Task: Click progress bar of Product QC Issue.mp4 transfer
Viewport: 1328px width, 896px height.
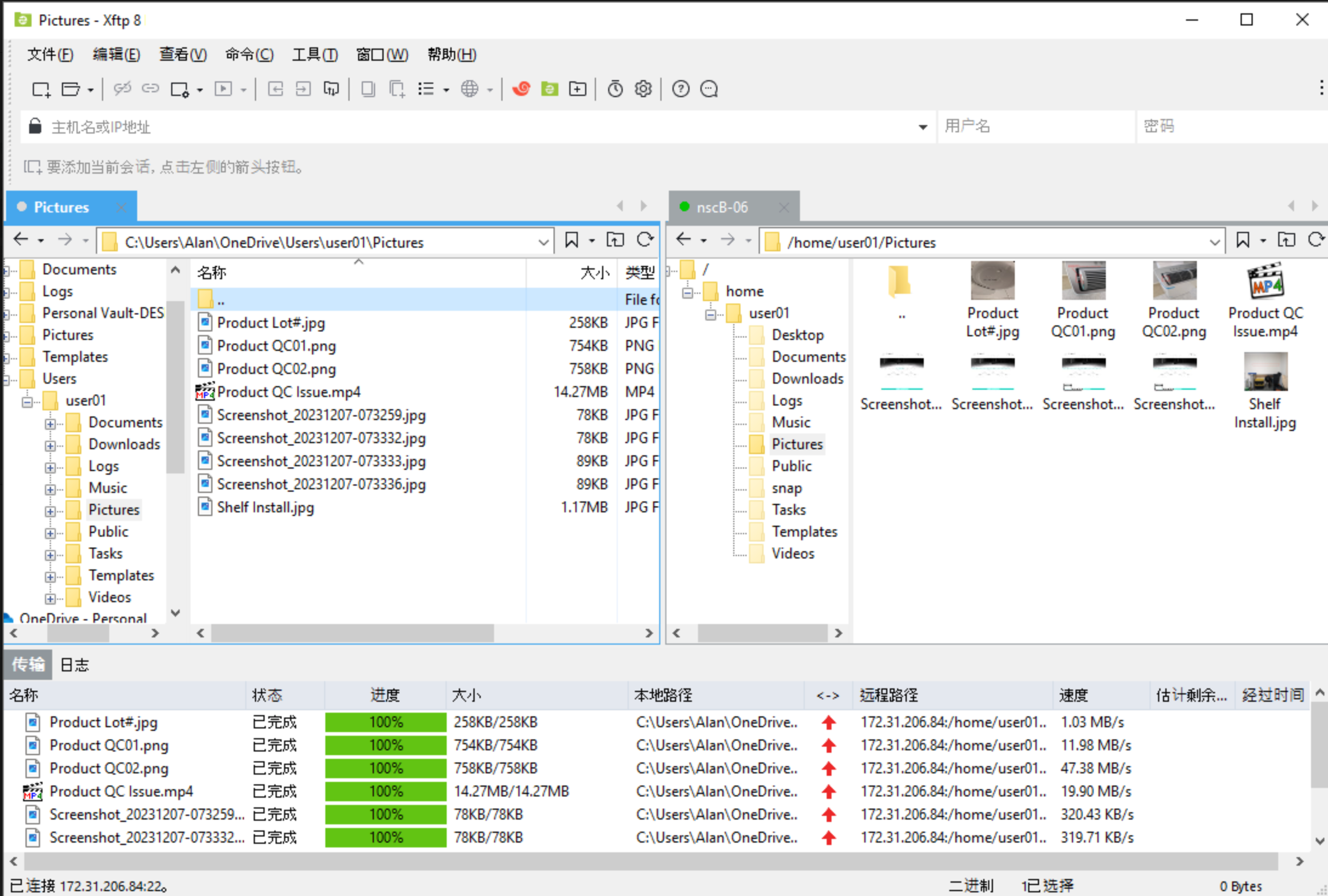Action: [x=385, y=792]
